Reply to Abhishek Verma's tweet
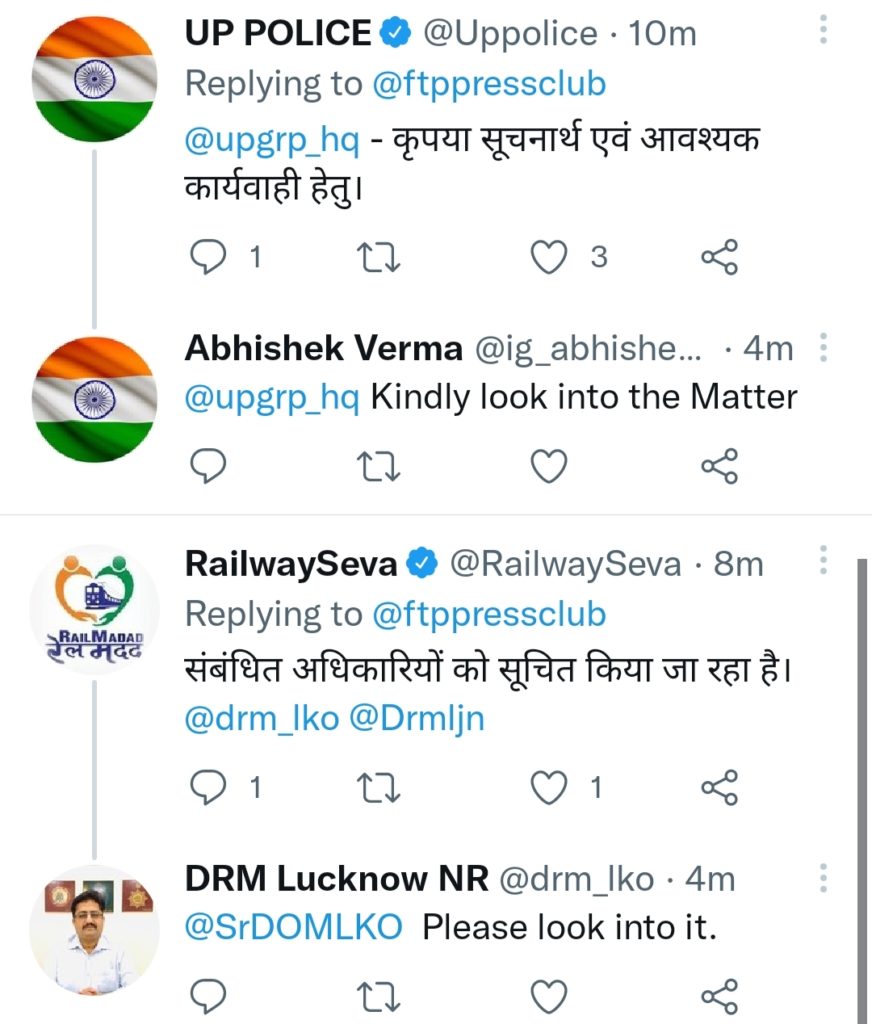872x1024 pixels. coord(209,465)
